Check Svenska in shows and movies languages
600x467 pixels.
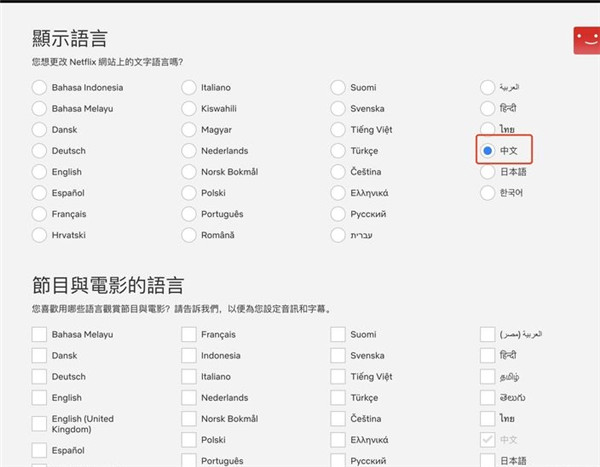[338, 355]
